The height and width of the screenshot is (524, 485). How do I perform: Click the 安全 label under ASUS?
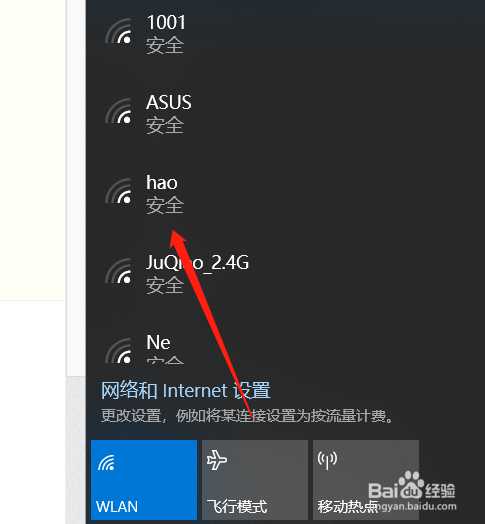point(165,125)
